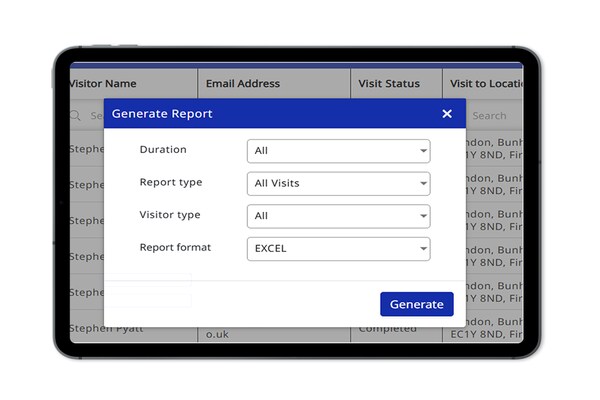Image resolution: width=600 pixels, height=400 pixels.
Task: Select the Stephen Pyatt visitor row
Action: [x=104, y=328]
